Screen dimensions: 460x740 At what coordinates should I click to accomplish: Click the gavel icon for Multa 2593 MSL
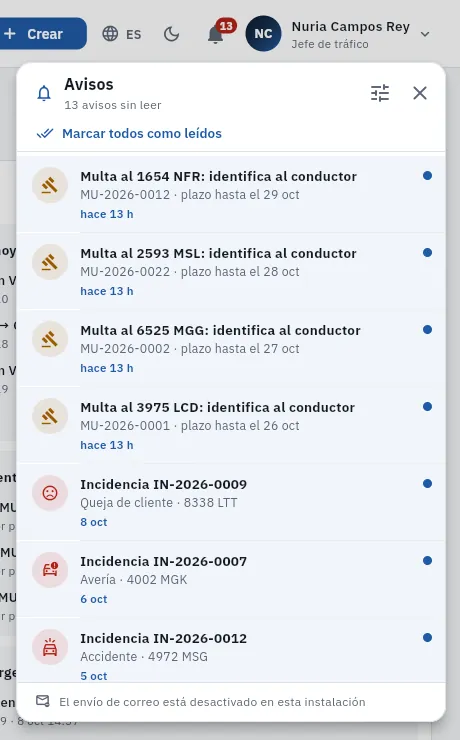[x=50, y=262]
